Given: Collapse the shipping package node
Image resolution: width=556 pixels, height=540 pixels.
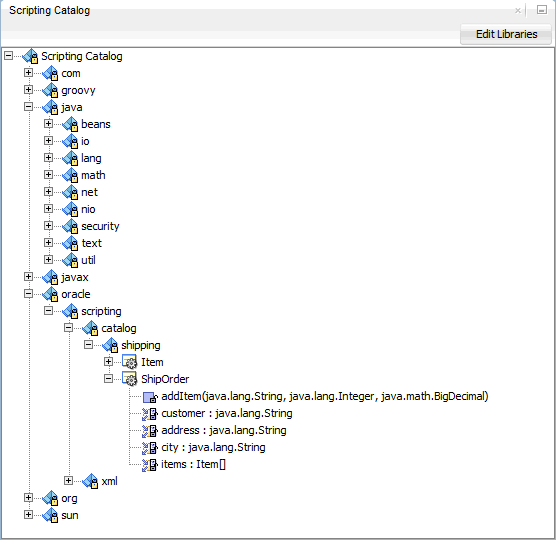Looking at the screenshot, I should click(88, 345).
